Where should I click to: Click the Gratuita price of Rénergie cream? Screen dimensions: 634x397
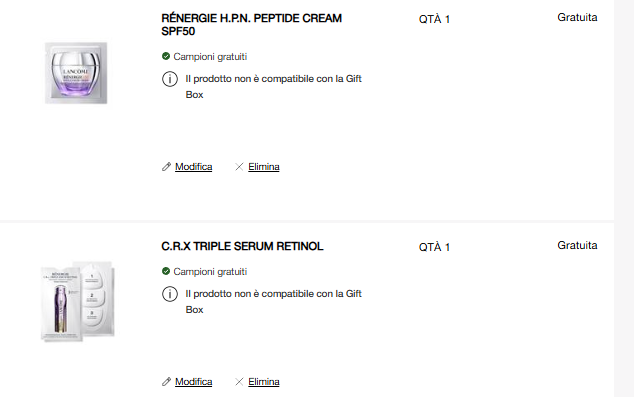[x=577, y=17]
